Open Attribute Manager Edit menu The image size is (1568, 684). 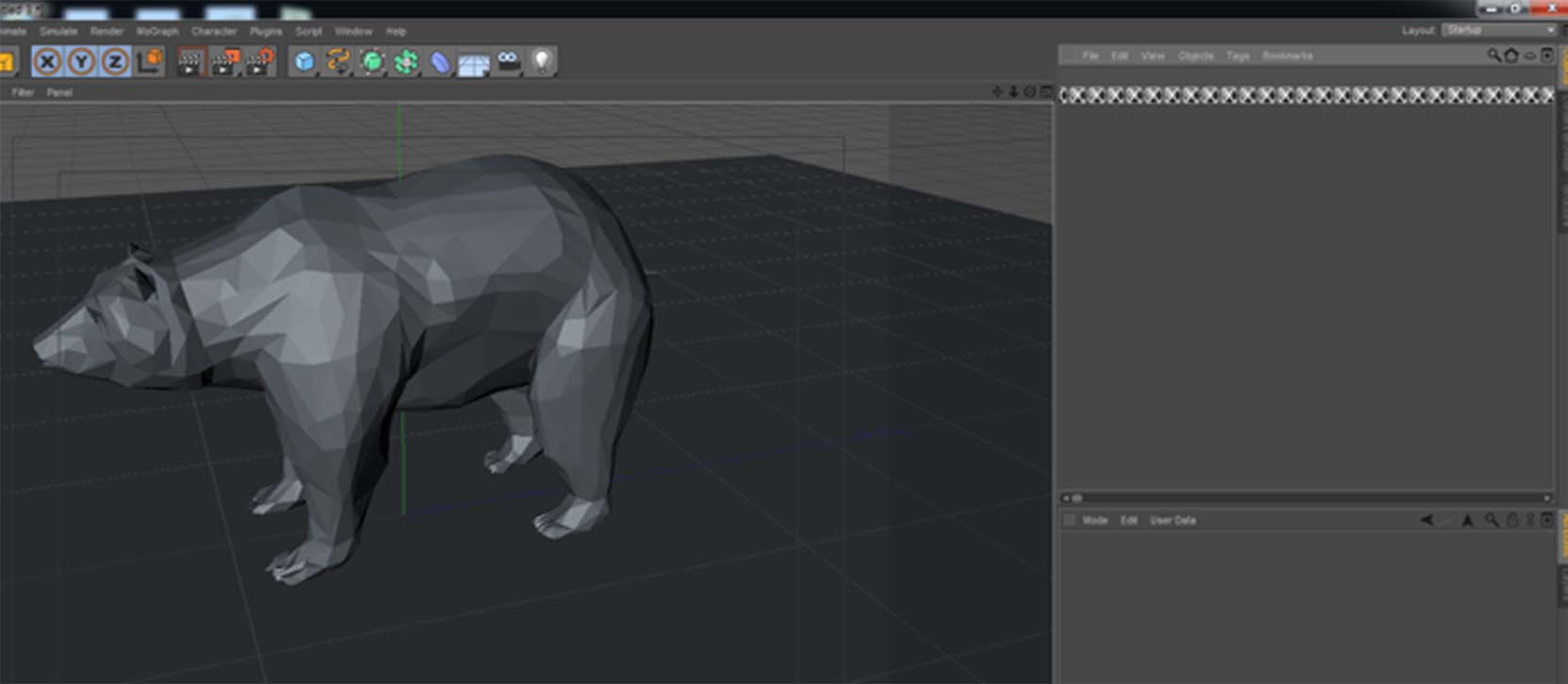point(1129,520)
